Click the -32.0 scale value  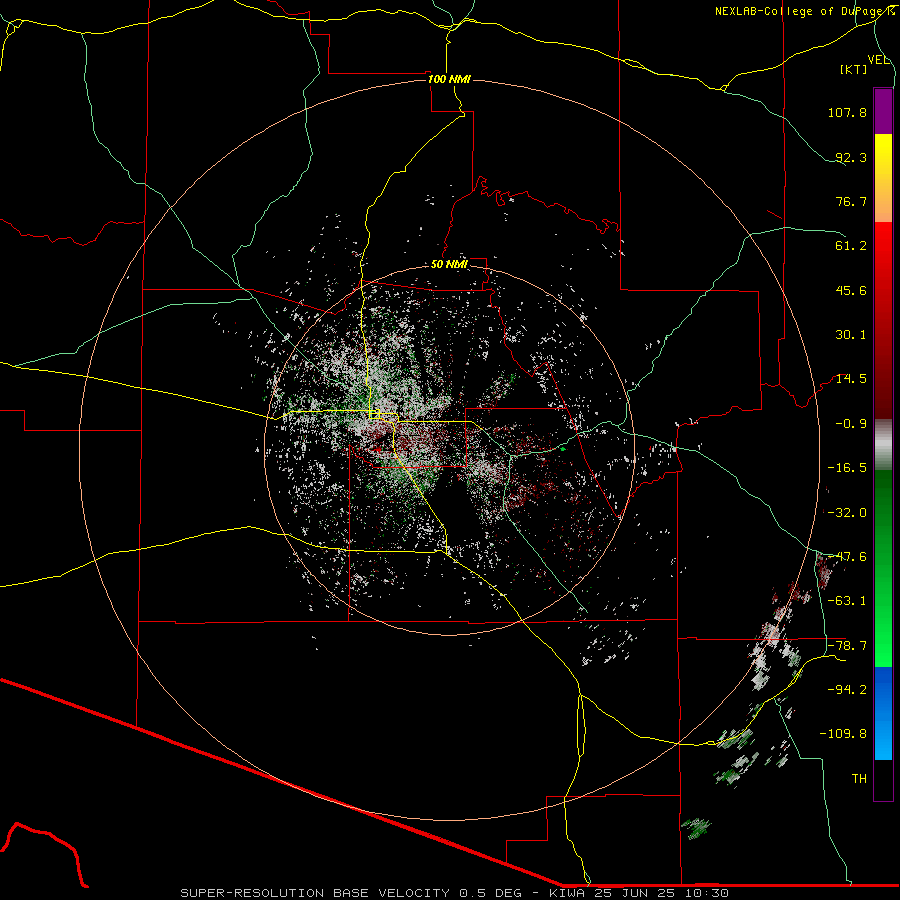pyautogui.click(x=847, y=513)
